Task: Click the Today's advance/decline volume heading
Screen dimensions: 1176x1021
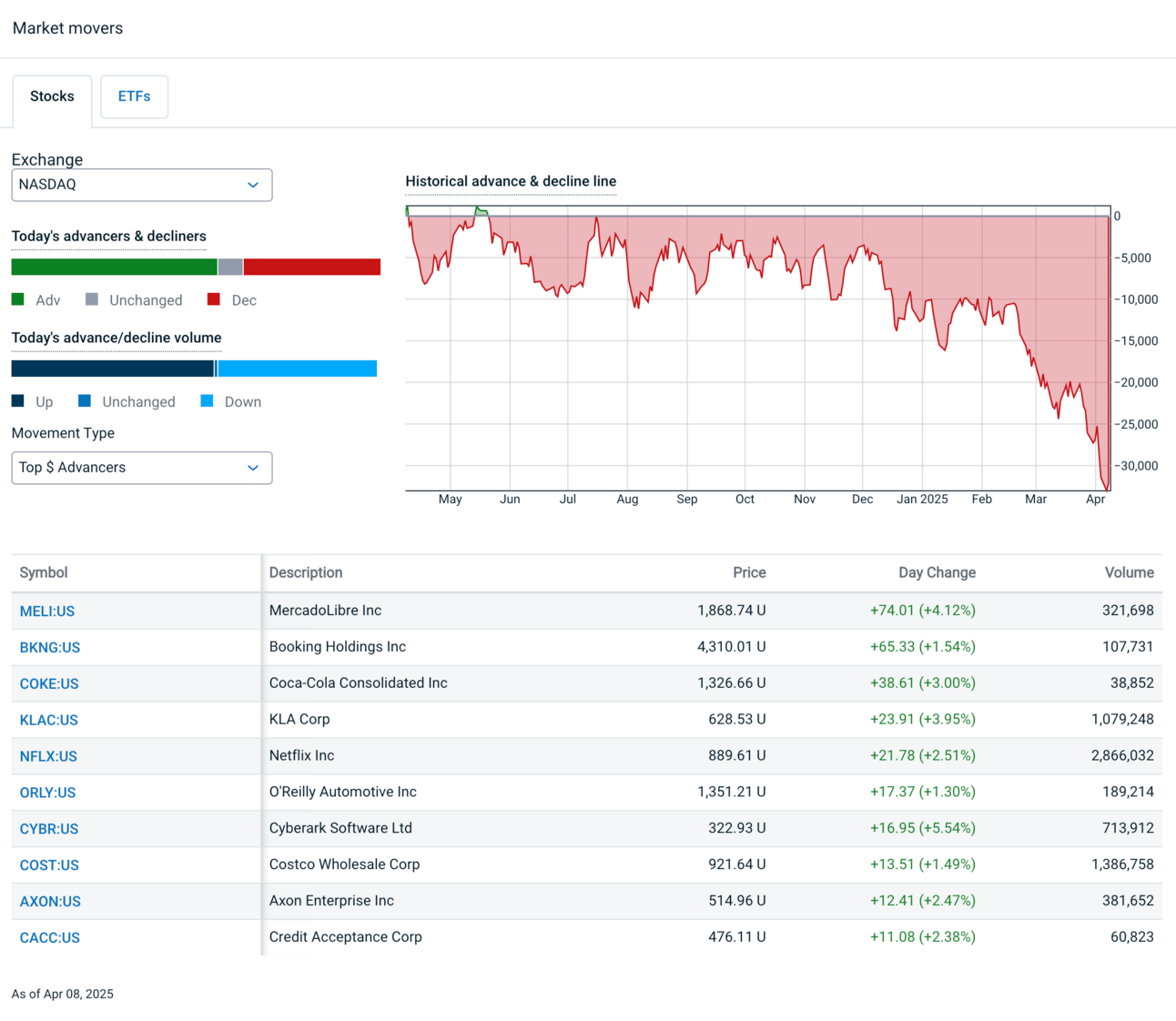Action: pyautogui.click(x=117, y=338)
